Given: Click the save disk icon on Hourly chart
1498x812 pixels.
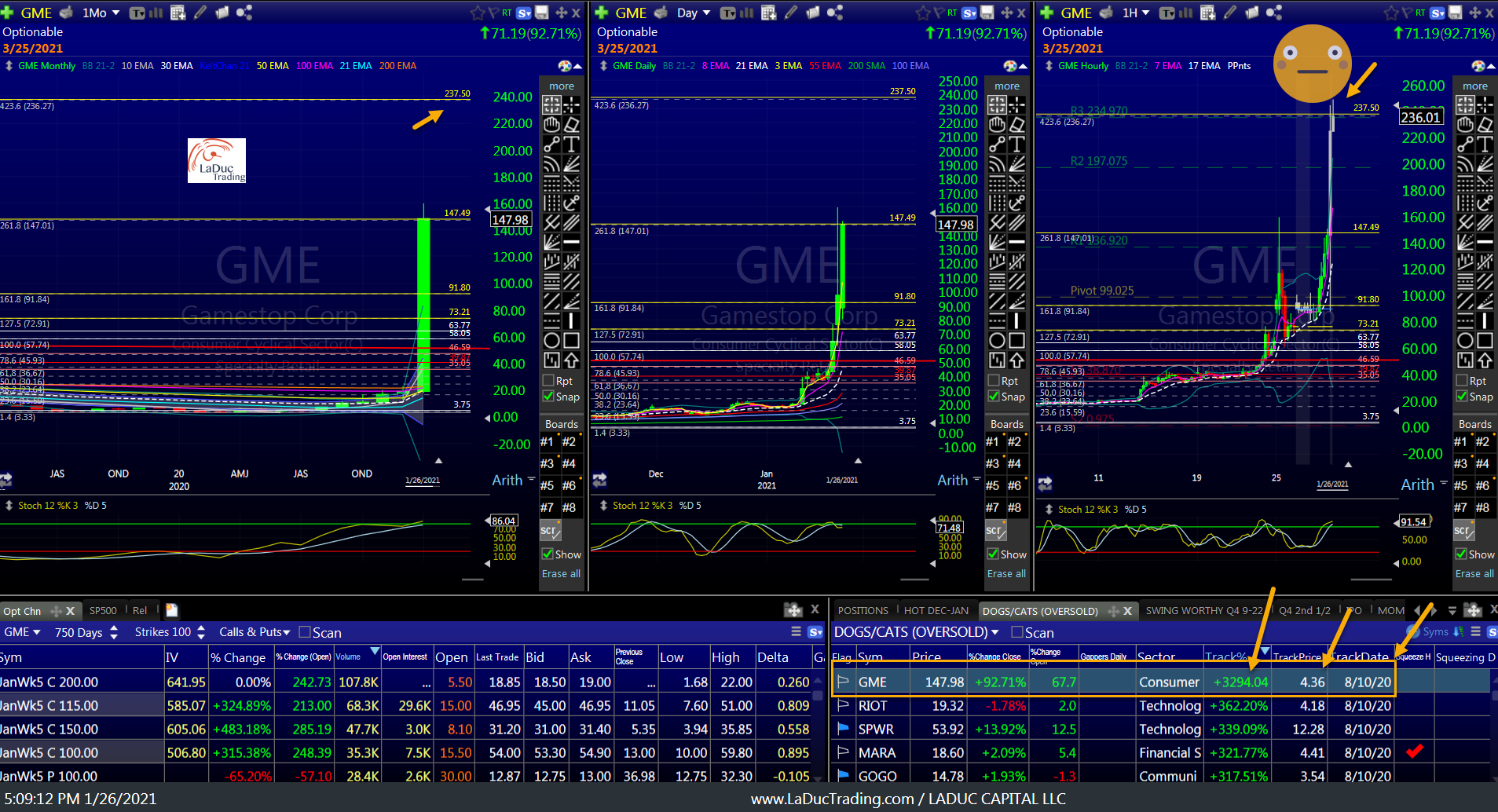Looking at the screenshot, I should pos(1456,13).
